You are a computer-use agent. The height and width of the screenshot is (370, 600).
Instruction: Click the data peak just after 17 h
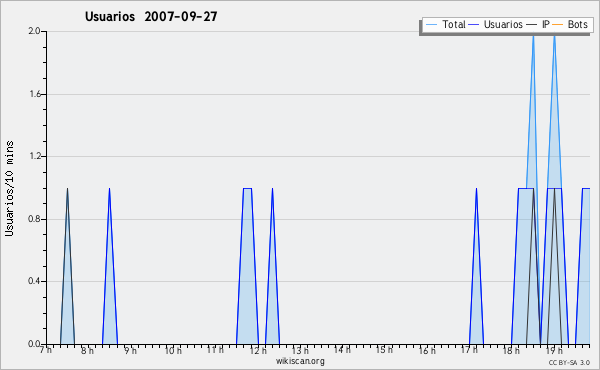coord(476,266)
